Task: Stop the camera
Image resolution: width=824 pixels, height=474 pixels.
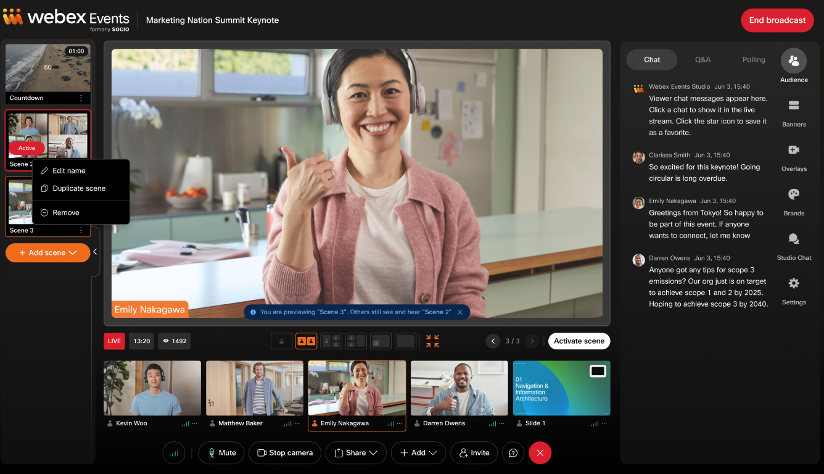Action: click(x=284, y=453)
